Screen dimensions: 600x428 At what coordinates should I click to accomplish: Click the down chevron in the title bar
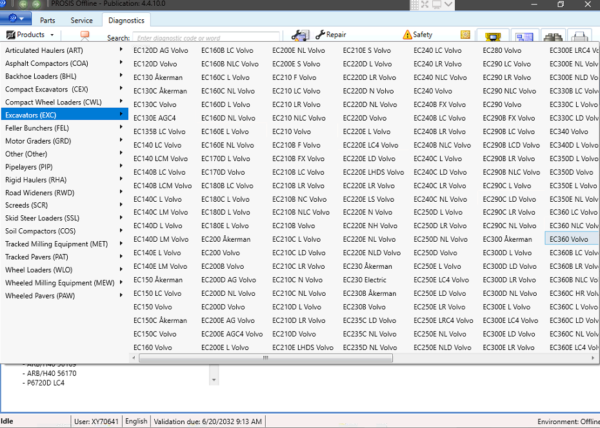(x=448, y=5)
